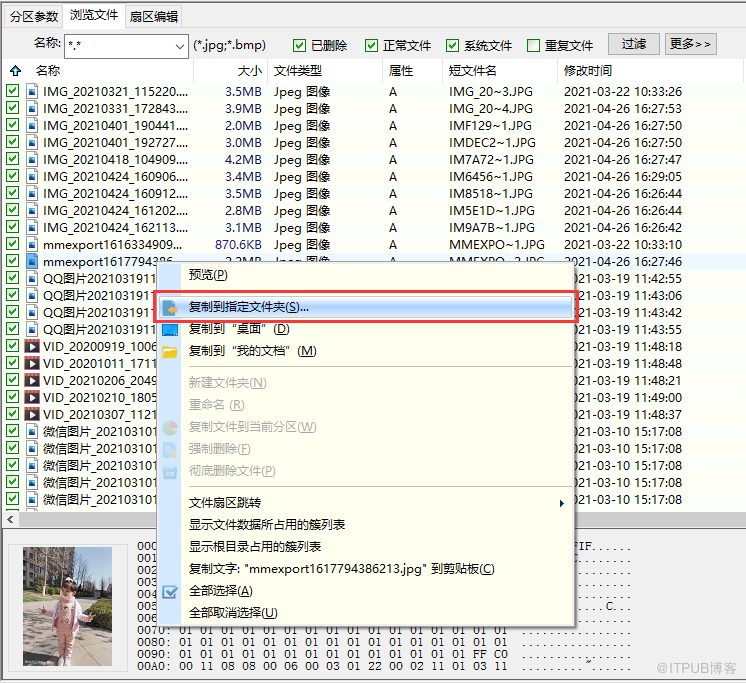
Task: Sort by the 名称 column header
Action: tap(48, 71)
